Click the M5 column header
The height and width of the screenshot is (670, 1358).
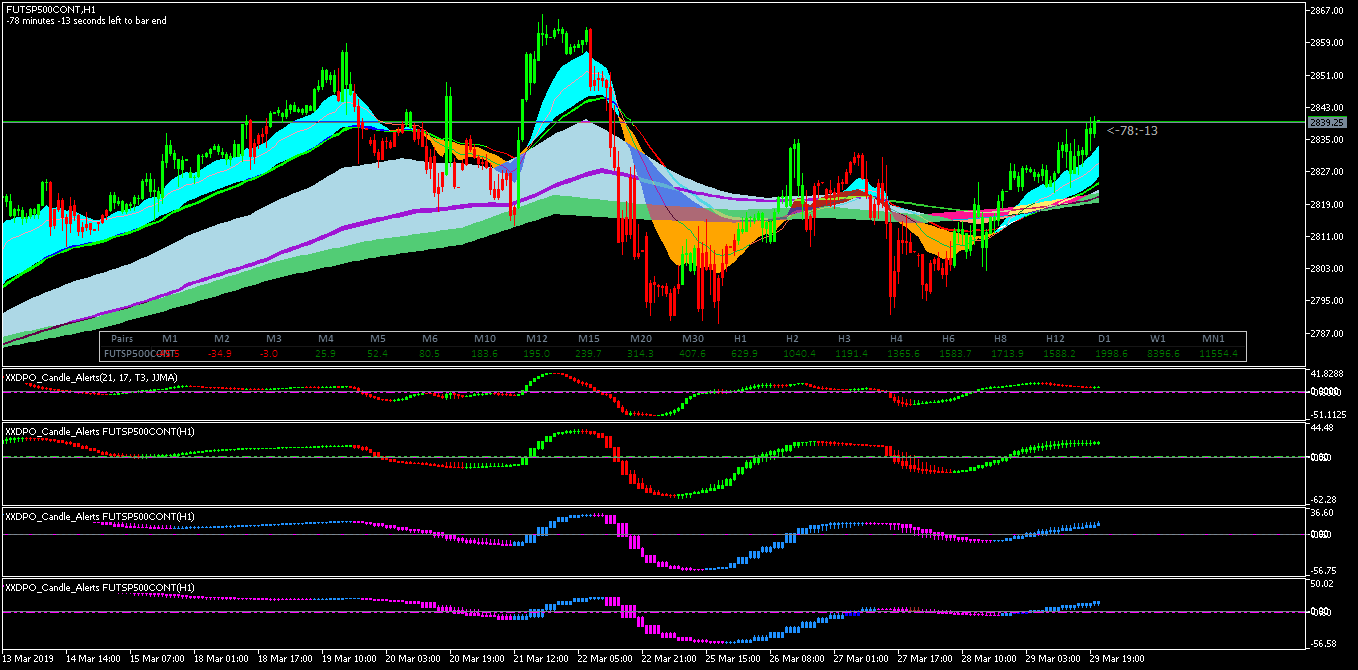377,339
